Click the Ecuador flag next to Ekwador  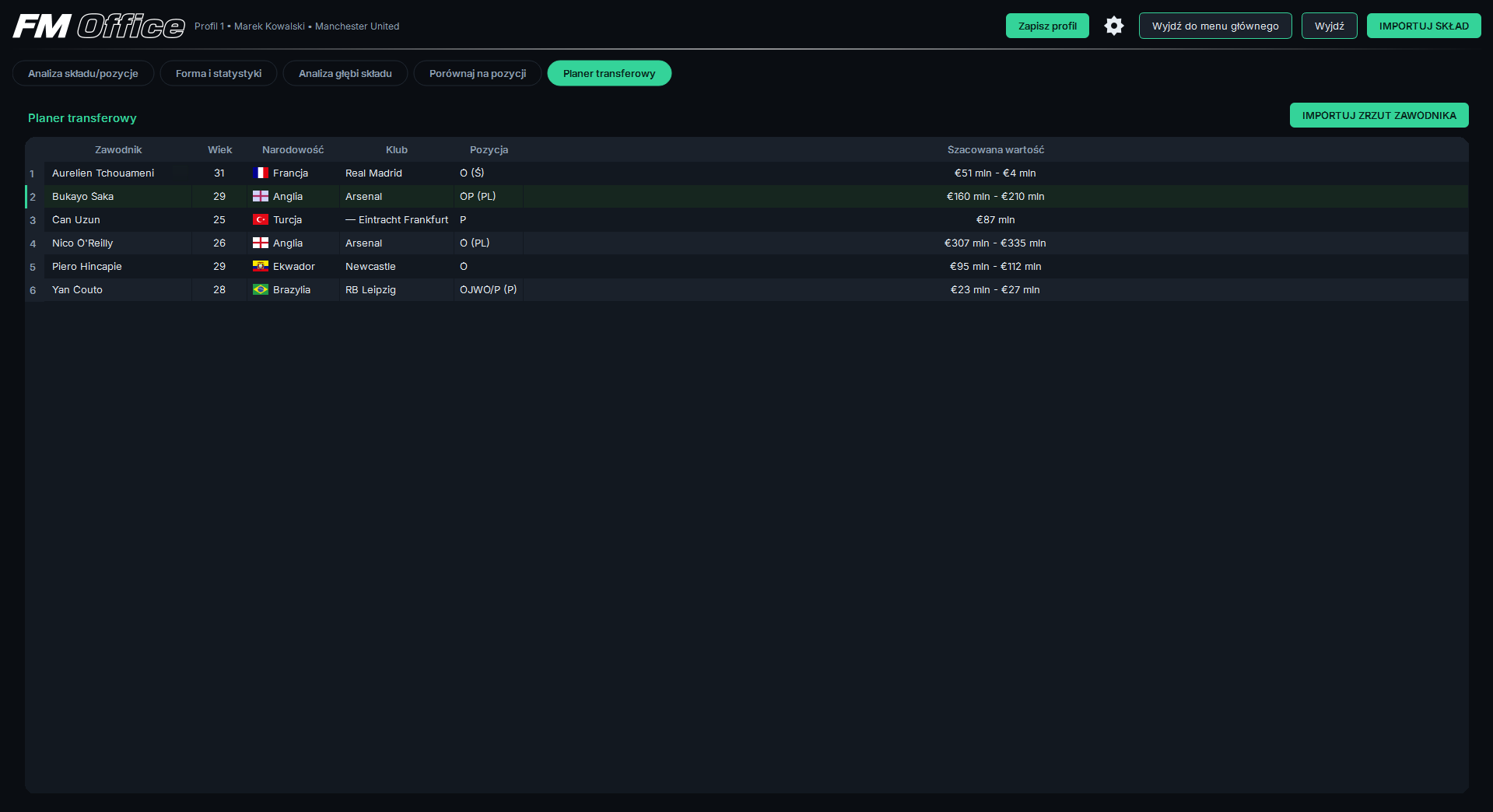261,266
